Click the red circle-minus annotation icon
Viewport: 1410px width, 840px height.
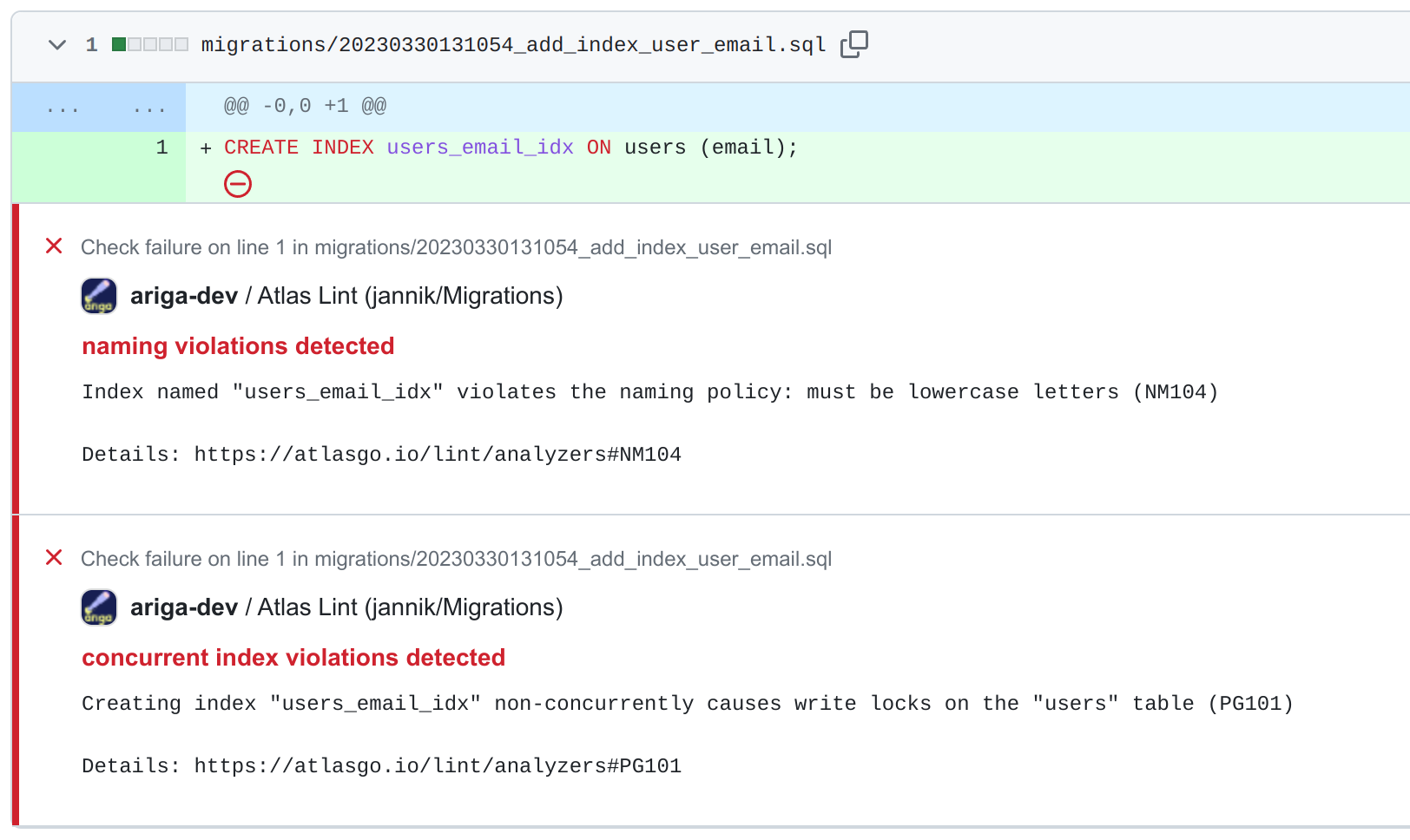point(238,184)
